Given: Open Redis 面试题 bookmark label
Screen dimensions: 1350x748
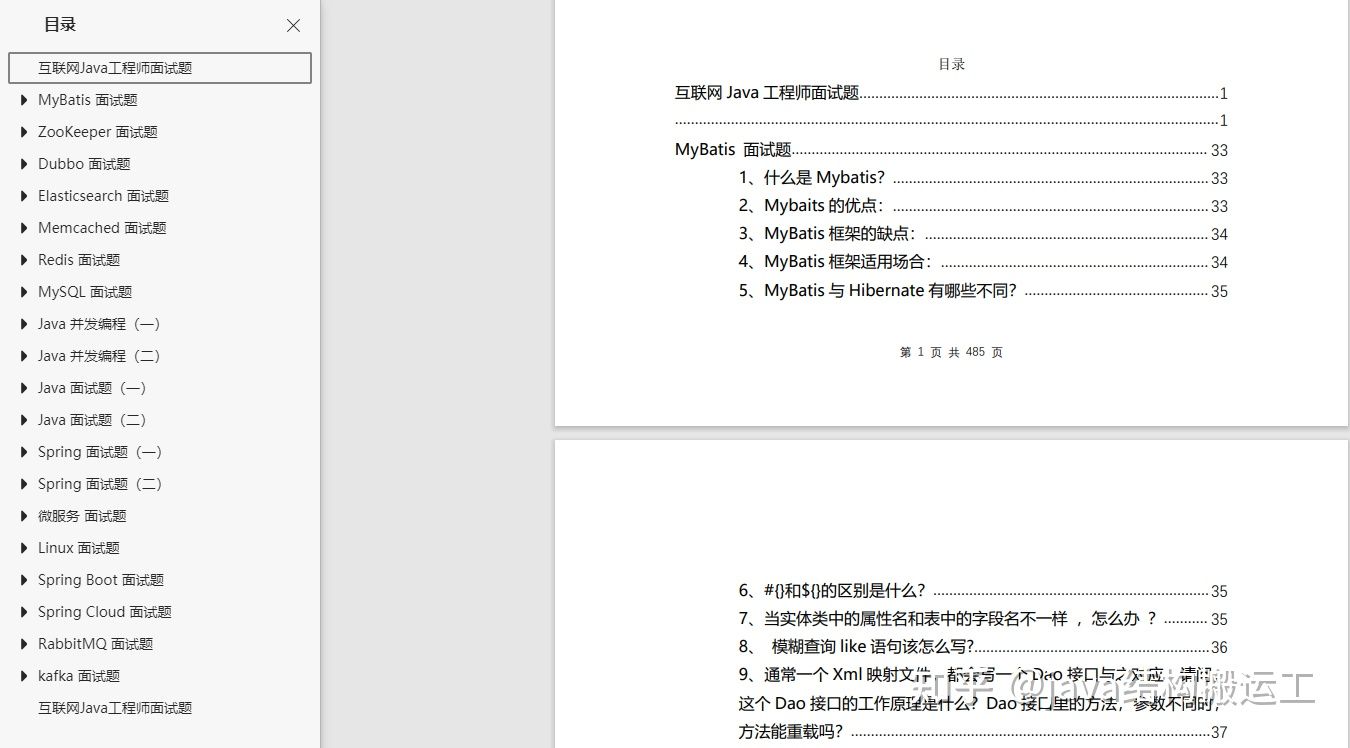Looking at the screenshot, I should (79, 260).
